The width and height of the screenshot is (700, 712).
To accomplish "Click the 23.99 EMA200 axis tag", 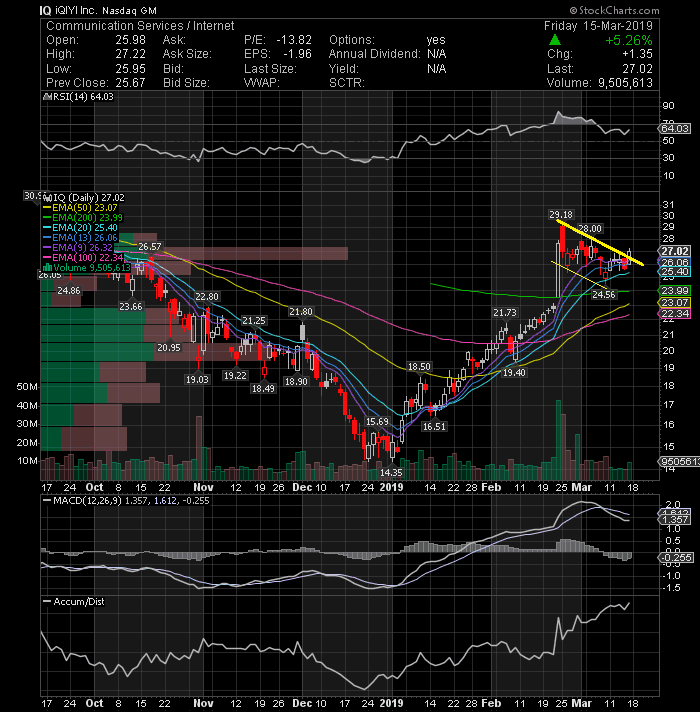I will 675,291.
